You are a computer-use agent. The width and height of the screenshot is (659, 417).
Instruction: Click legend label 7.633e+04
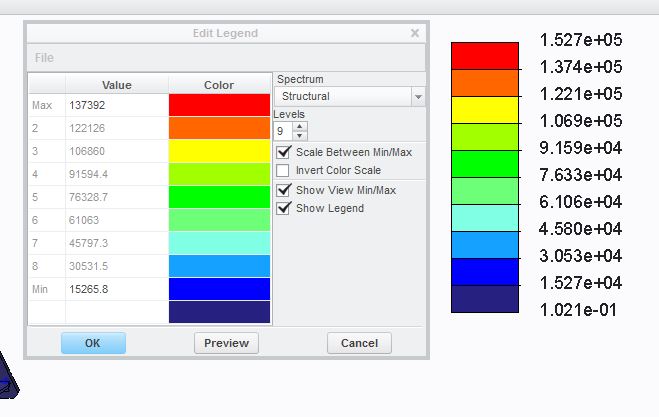coord(580,174)
